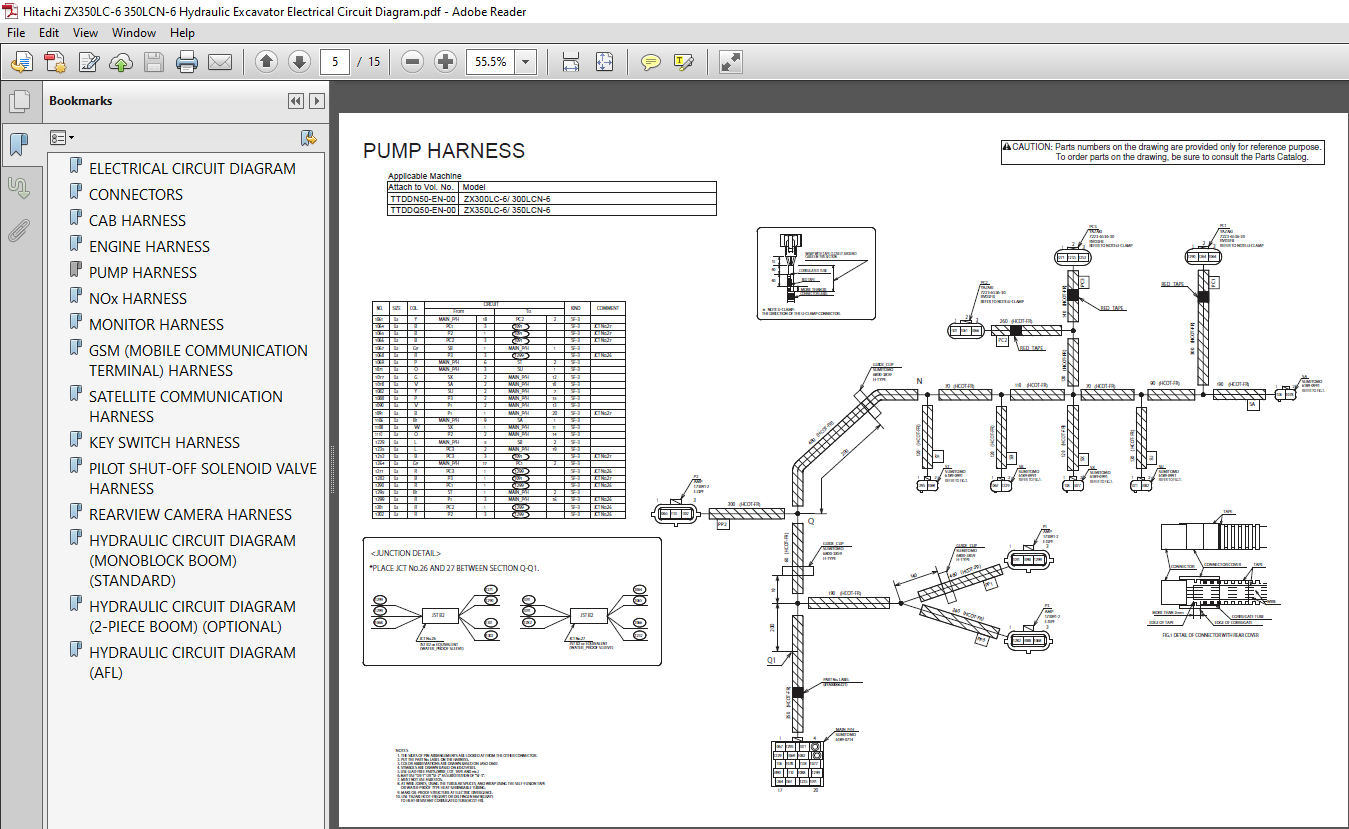
Task: Click the zoom percentage field showing 55.5%
Action: [491, 62]
